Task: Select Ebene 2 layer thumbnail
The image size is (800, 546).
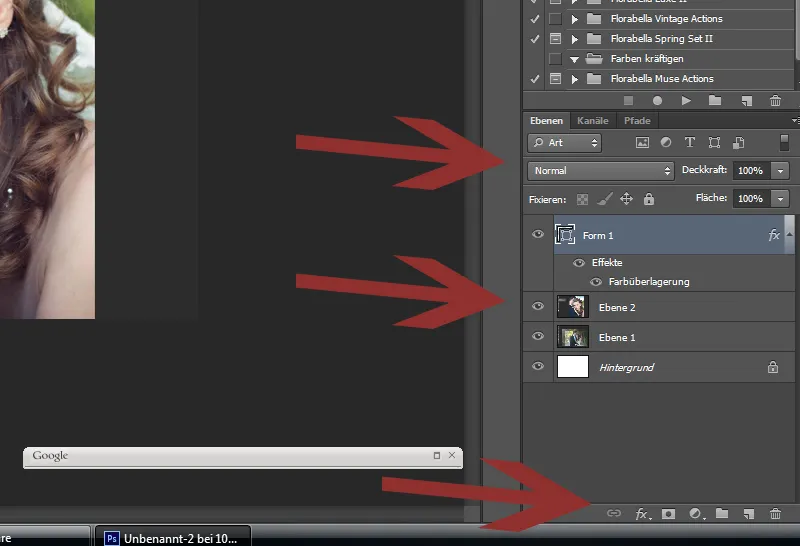Action: (572, 307)
